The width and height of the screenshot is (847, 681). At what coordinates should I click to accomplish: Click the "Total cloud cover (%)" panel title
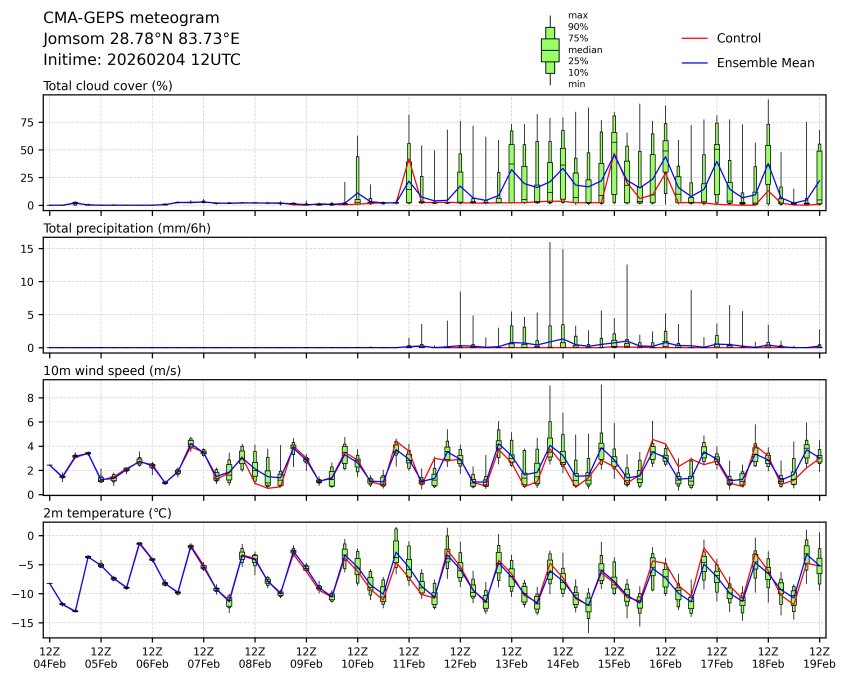click(108, 86)
